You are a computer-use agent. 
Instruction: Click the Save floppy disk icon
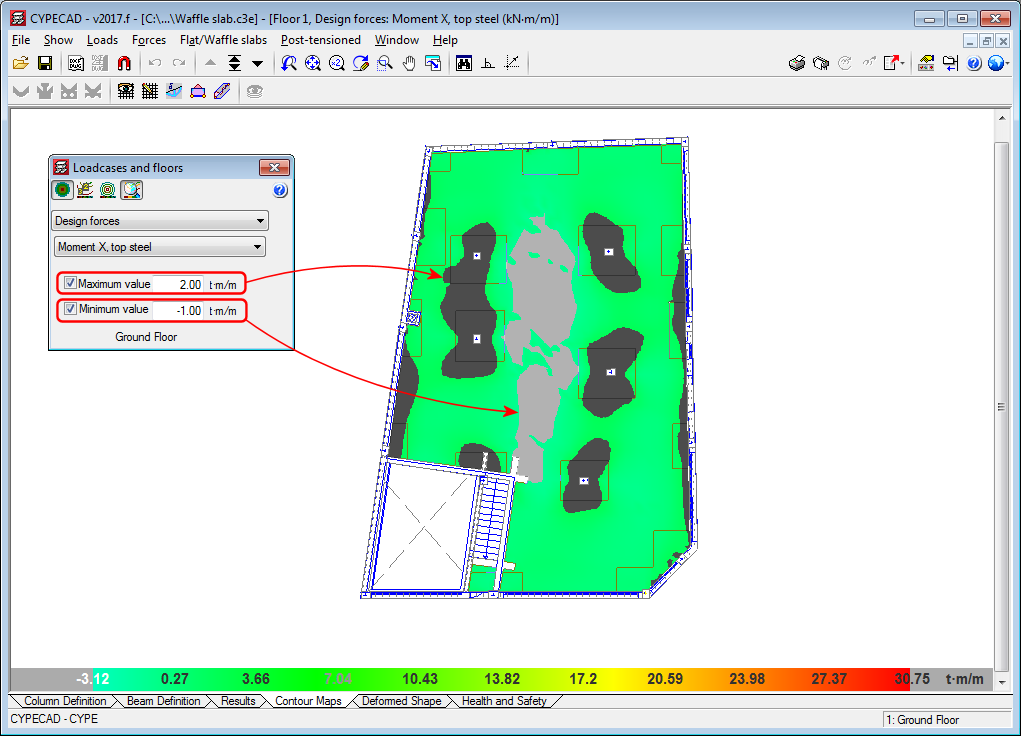click(44, 63)
